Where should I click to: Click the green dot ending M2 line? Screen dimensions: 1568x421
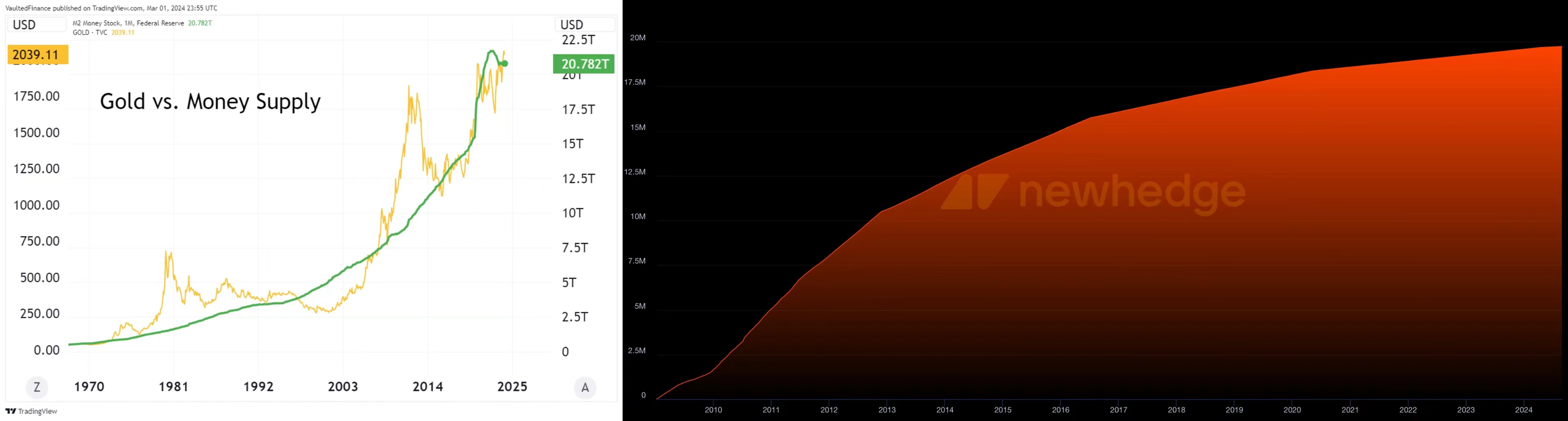click(x=505, y=63)
